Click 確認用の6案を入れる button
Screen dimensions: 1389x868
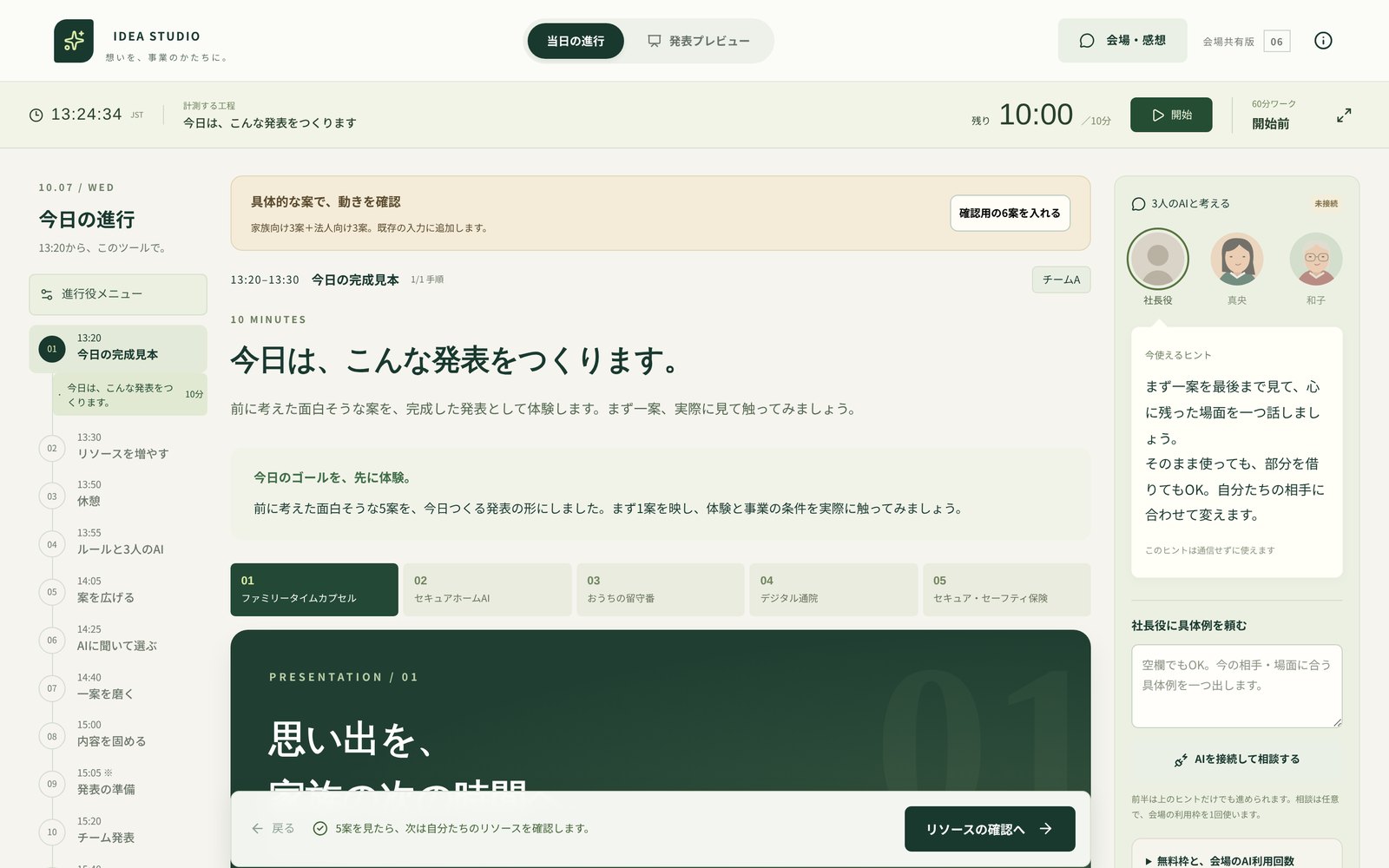pos(1010,213)
